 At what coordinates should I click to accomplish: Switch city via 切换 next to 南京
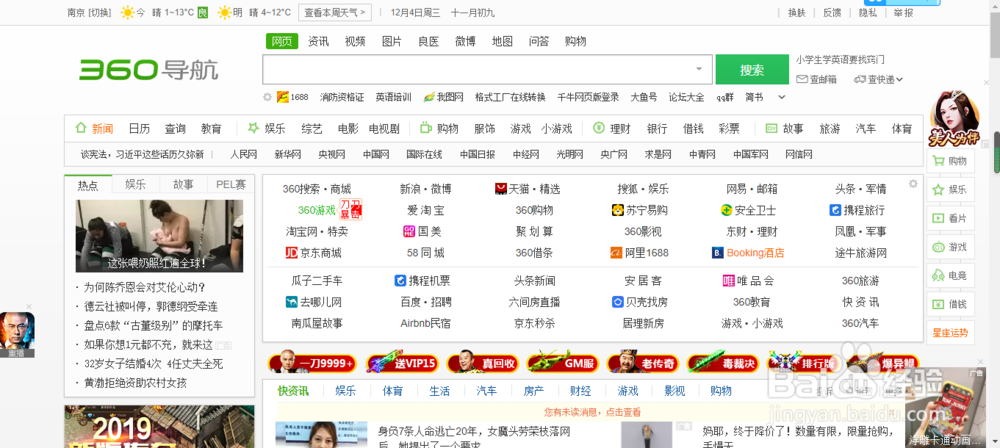99,12
